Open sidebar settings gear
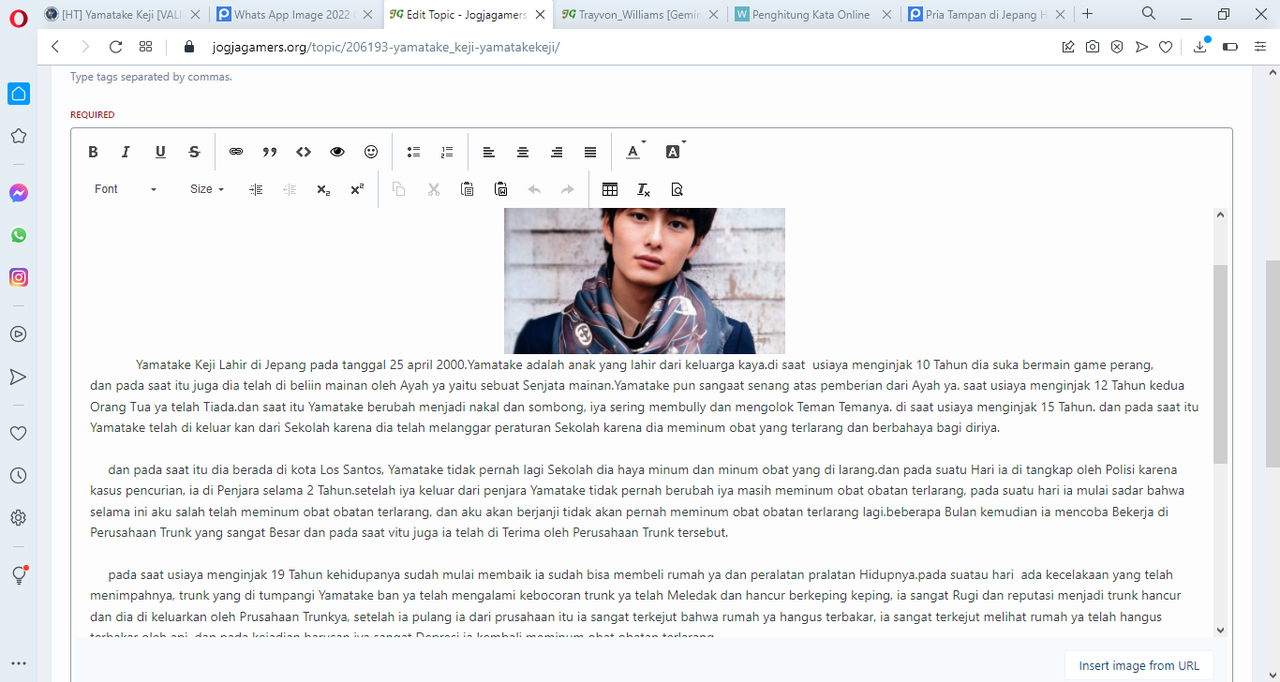 [x=18, y=517]
